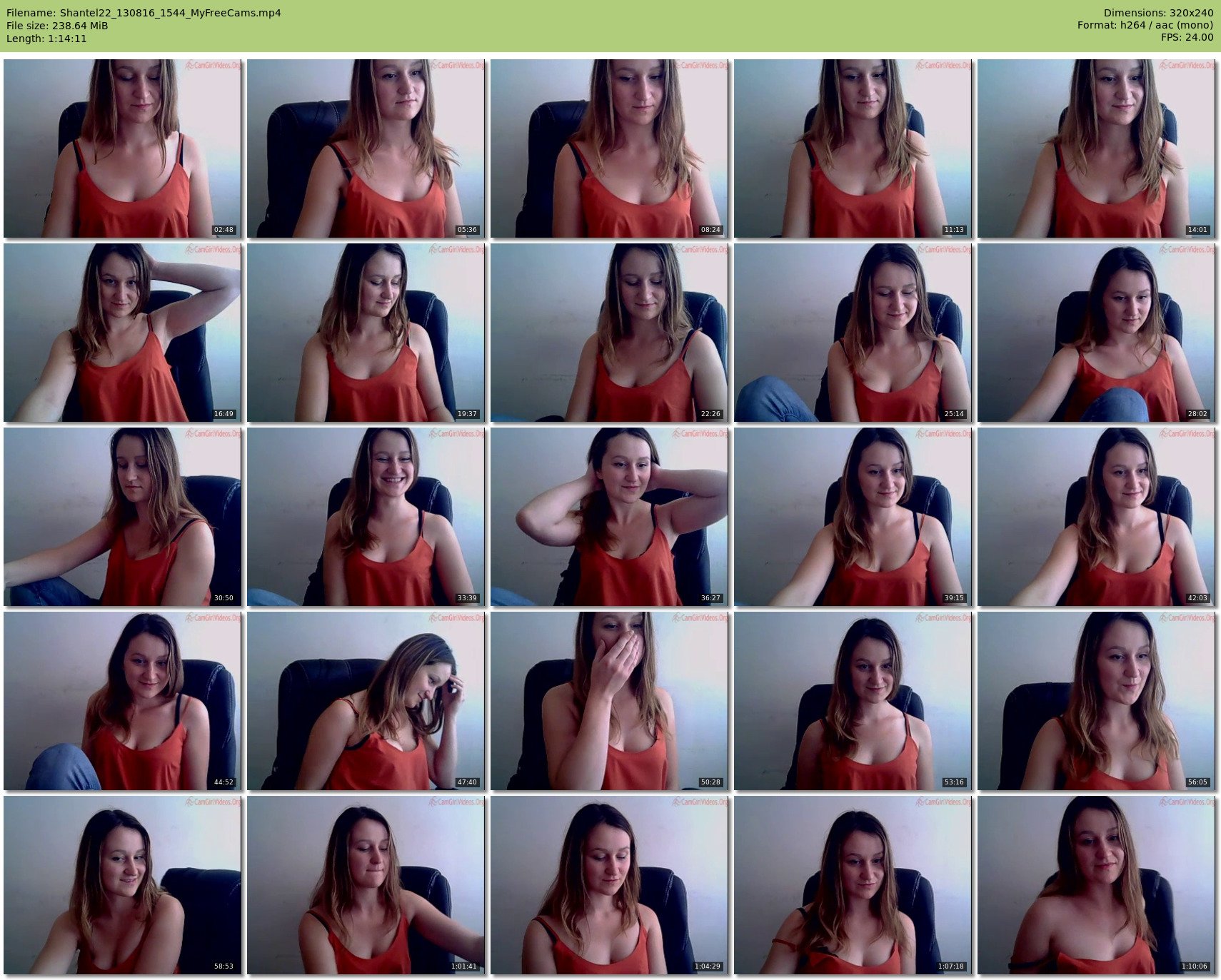The width and height of the screenshot is (1221, 980).
Task: Open the thumbnail timestamped 05:36
Action: click(x=366, y=148)
